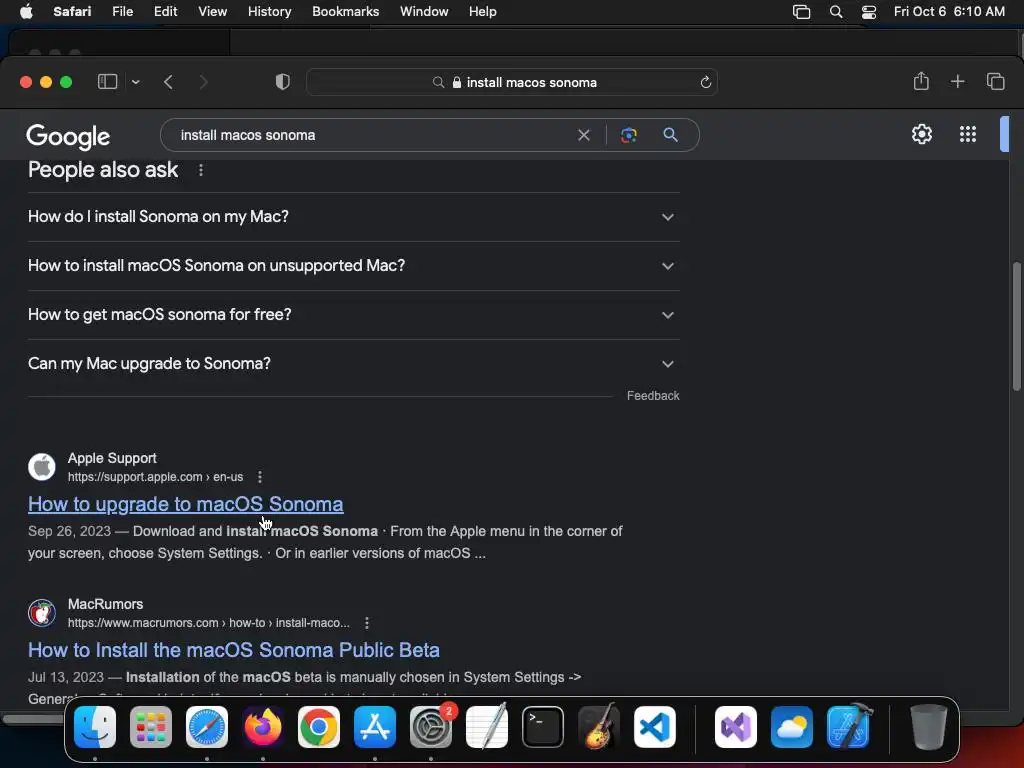Image resolution: width=1024 pixels, height=768 pixels.
Task: Expand 'How to install macOS Sonoma on unsupported Mac?'
Action: [353, 266]
